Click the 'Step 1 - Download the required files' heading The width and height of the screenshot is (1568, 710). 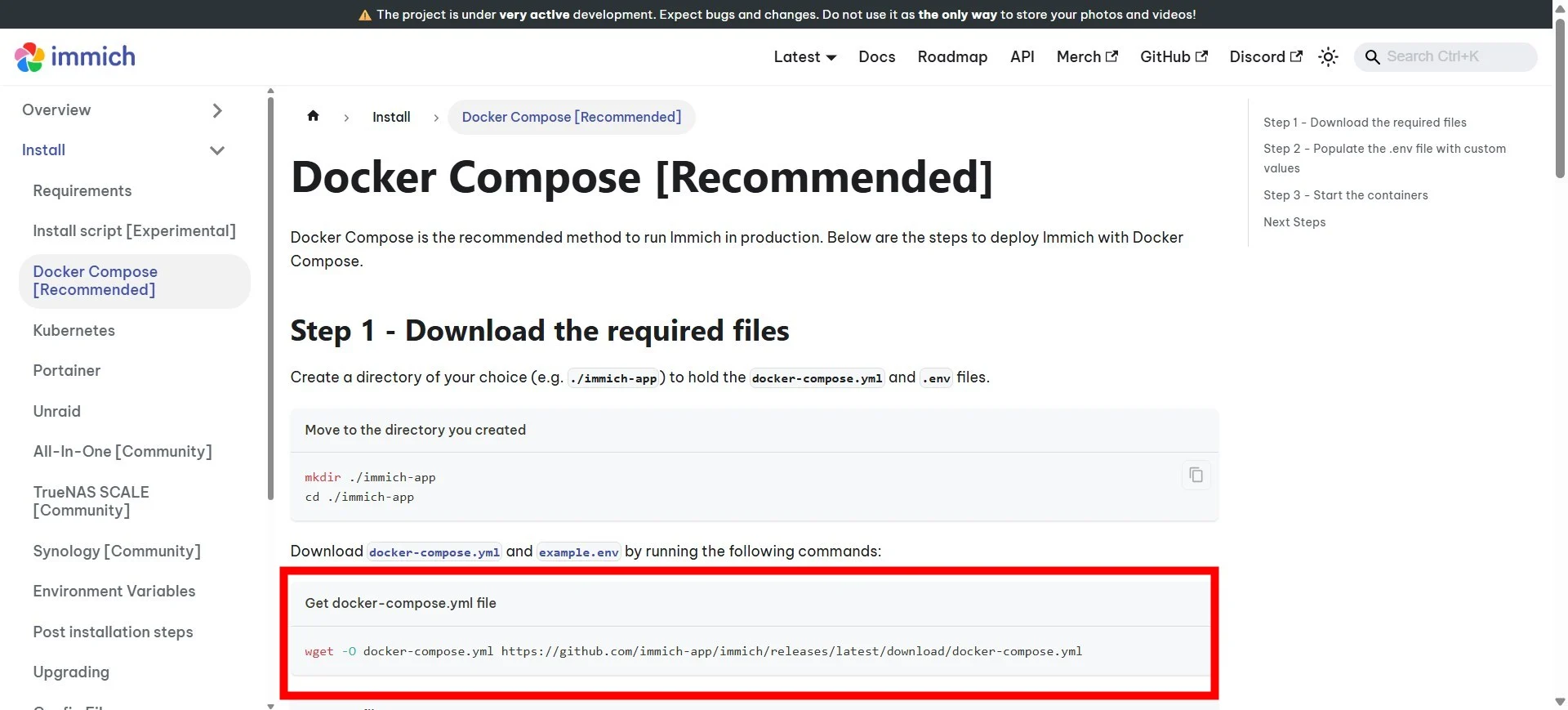tap(540, 331)
